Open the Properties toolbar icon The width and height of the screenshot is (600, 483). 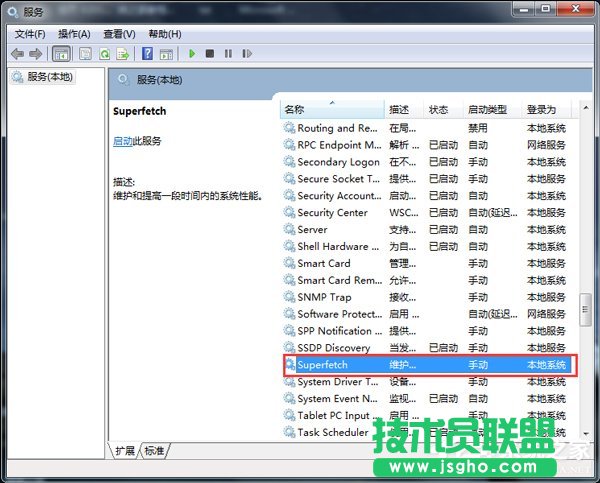point(85,54)
